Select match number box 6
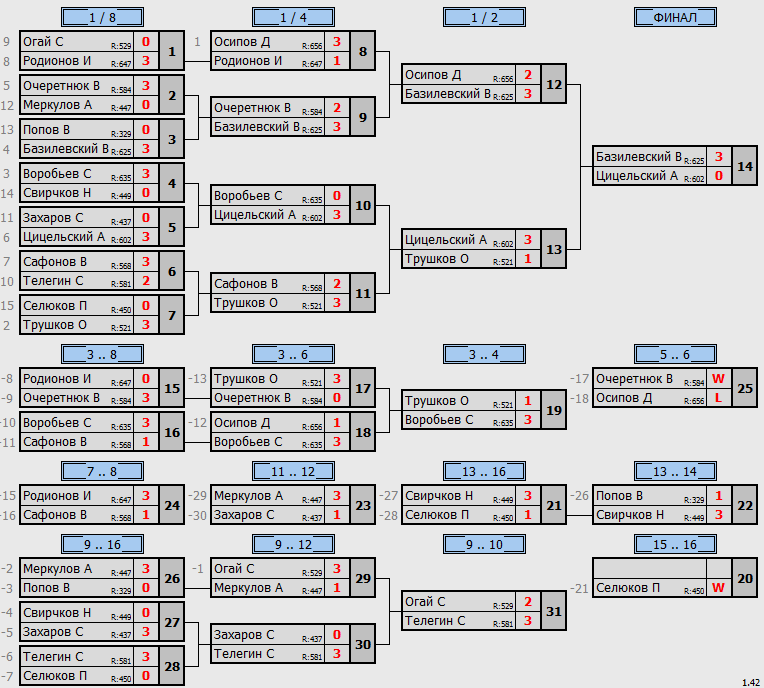 [172, 271]
